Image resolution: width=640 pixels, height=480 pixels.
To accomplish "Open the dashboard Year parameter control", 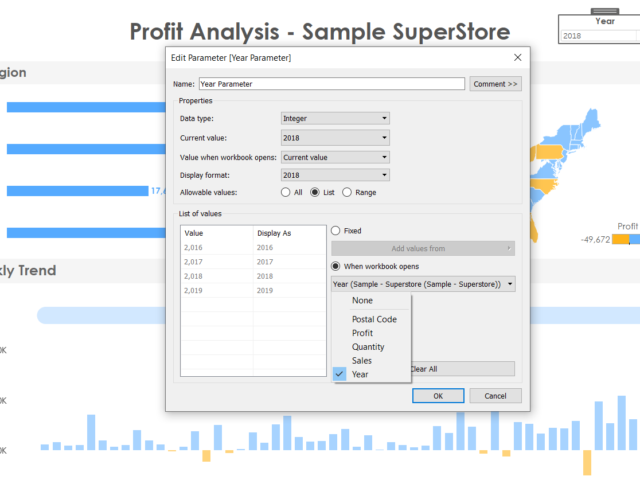I will click(x=600, y=36).
